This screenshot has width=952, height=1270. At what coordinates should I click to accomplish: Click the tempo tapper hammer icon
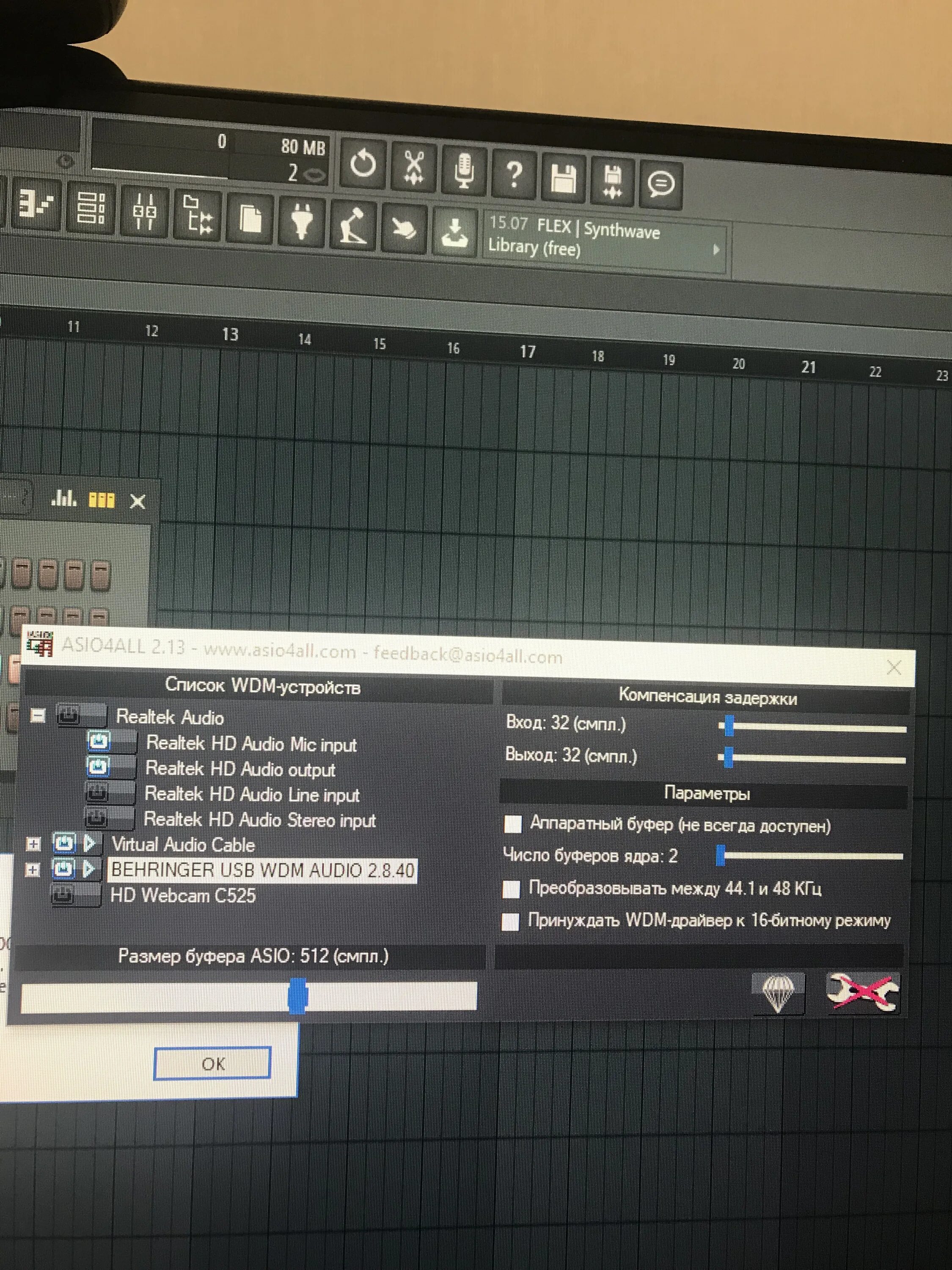pyautogui.click(x=352, y=226)
